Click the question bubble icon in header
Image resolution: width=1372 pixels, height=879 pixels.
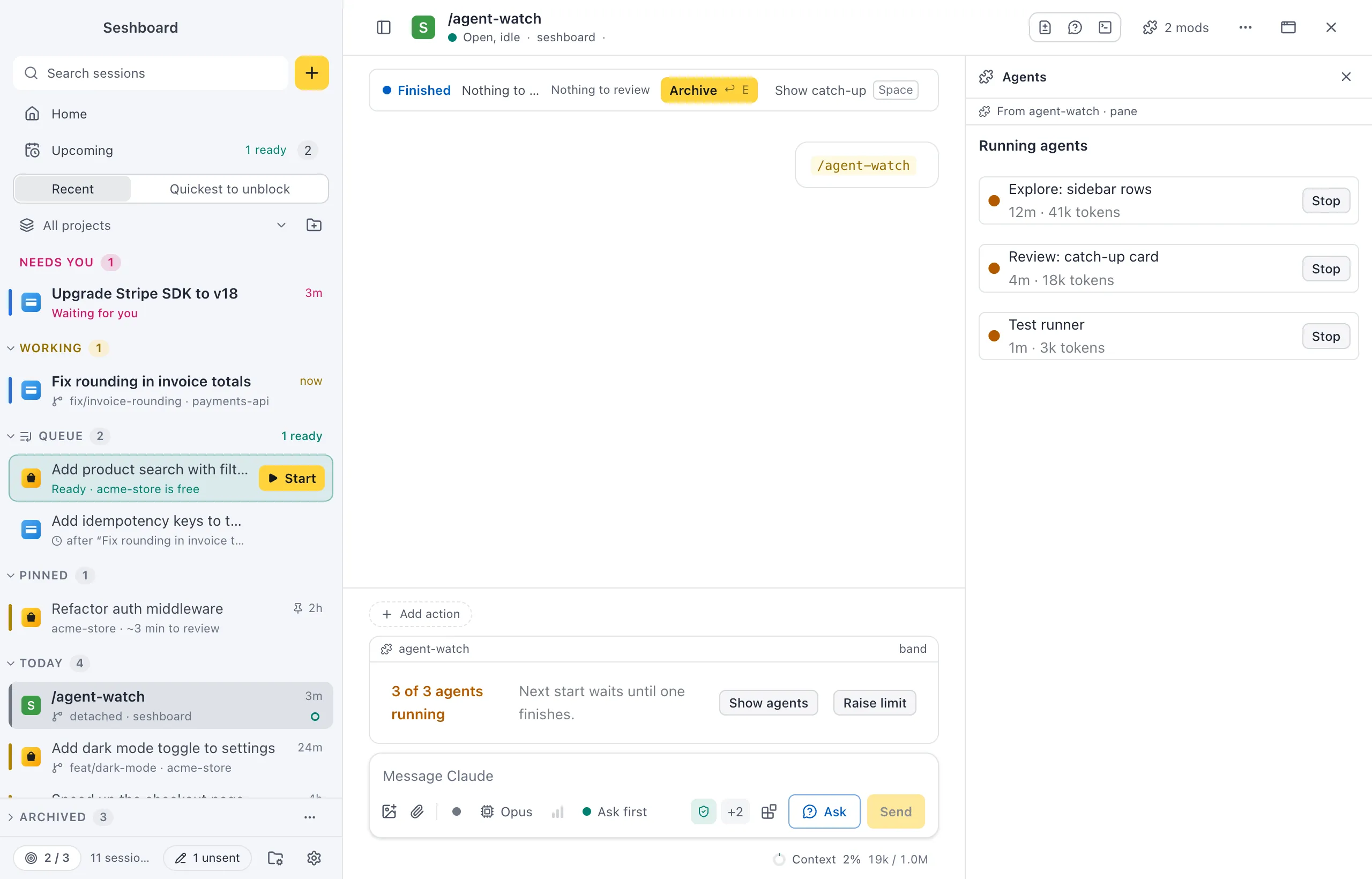point(1075,27)
